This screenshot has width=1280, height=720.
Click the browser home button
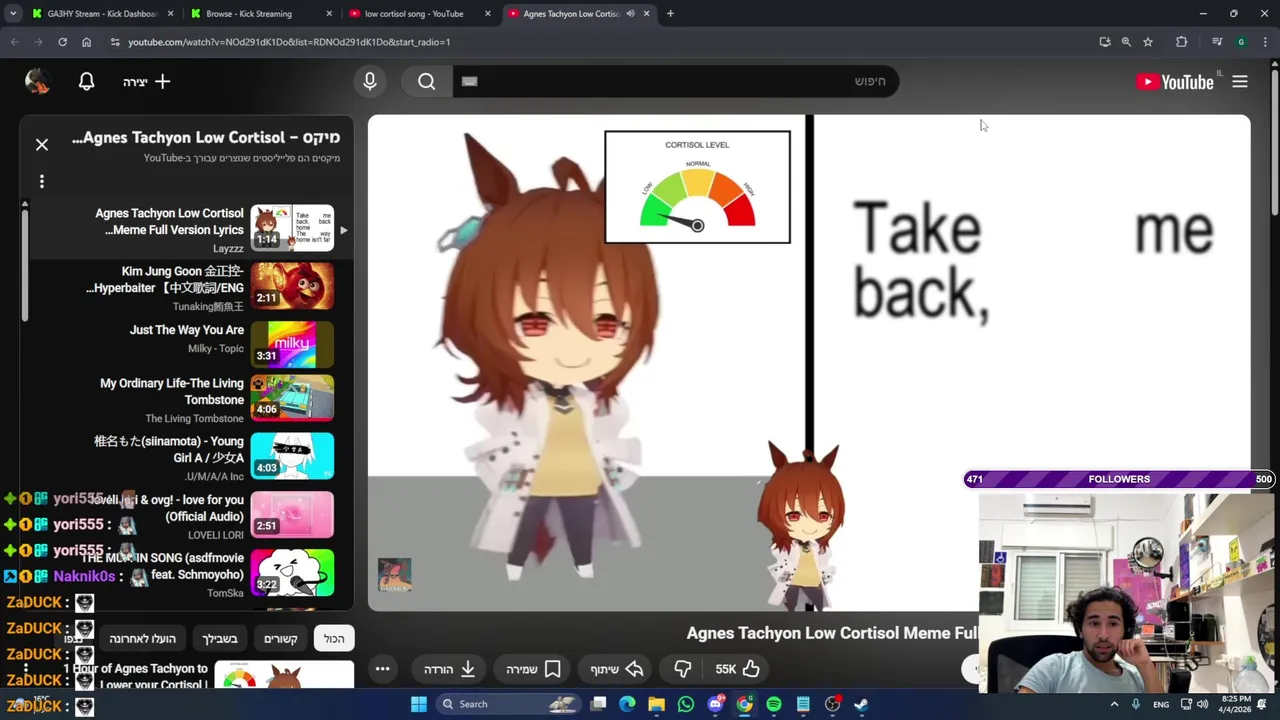pos(86,42)
